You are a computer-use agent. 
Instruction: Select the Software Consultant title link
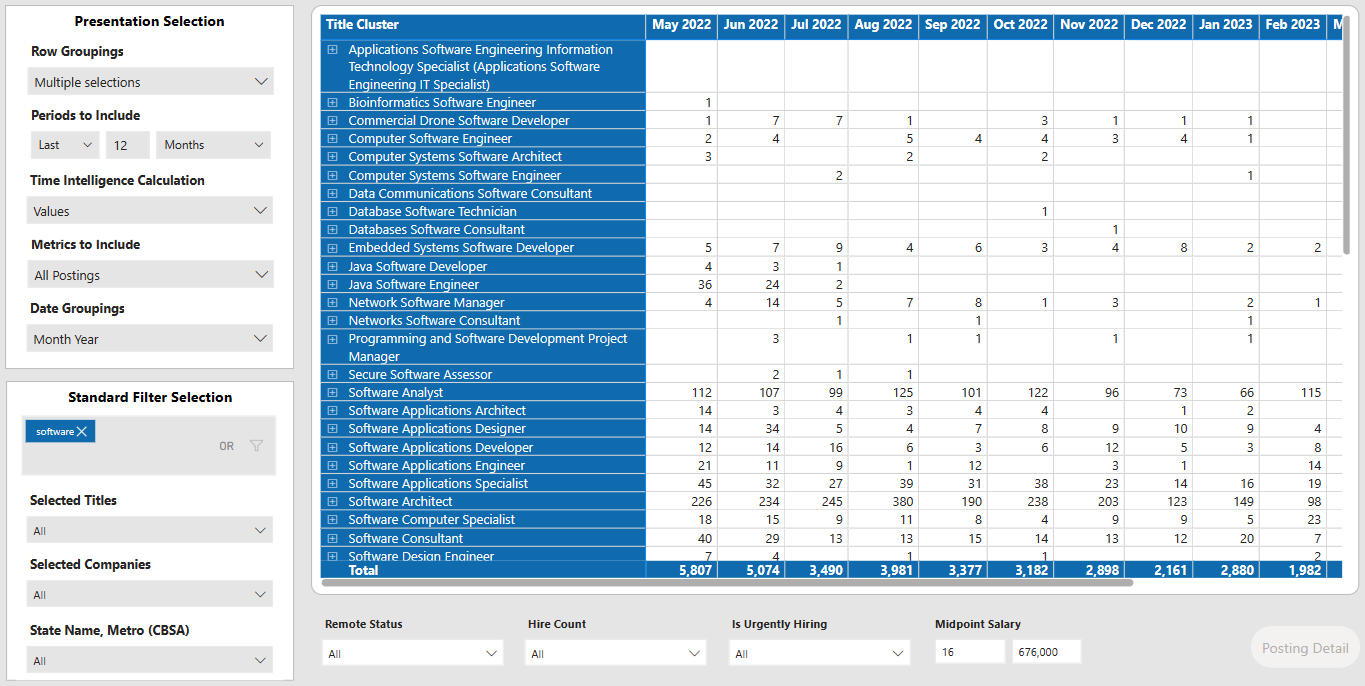point(404,538)
